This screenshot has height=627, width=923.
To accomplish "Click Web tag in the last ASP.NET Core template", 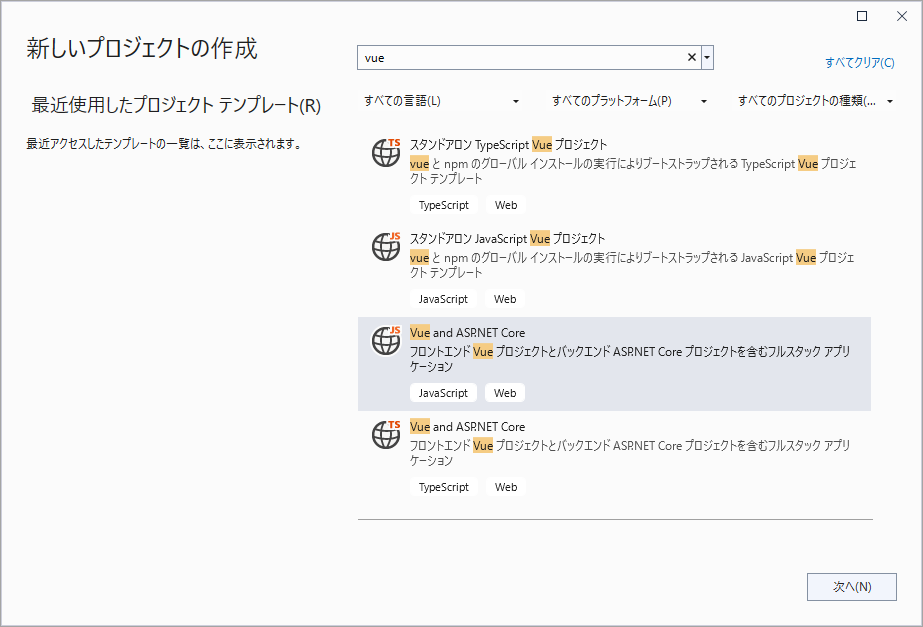I will pyautogui.click(x=506, y=487).
